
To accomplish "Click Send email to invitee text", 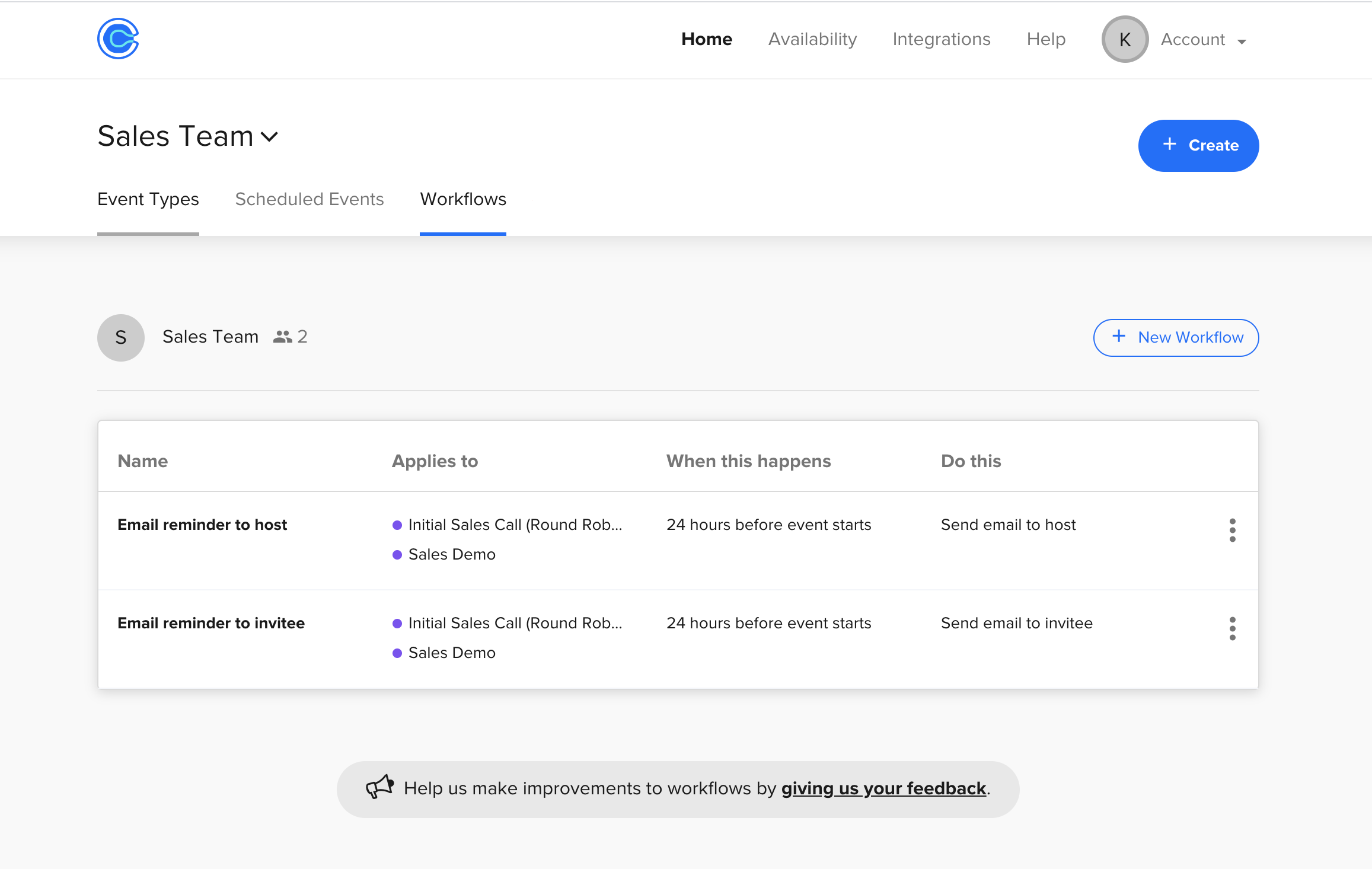I will [1016, 623].
